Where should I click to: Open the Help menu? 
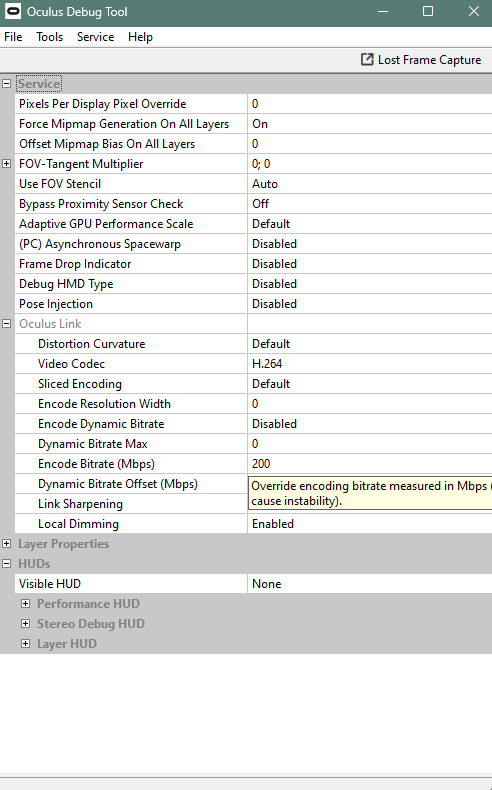(x=140, y=37)
